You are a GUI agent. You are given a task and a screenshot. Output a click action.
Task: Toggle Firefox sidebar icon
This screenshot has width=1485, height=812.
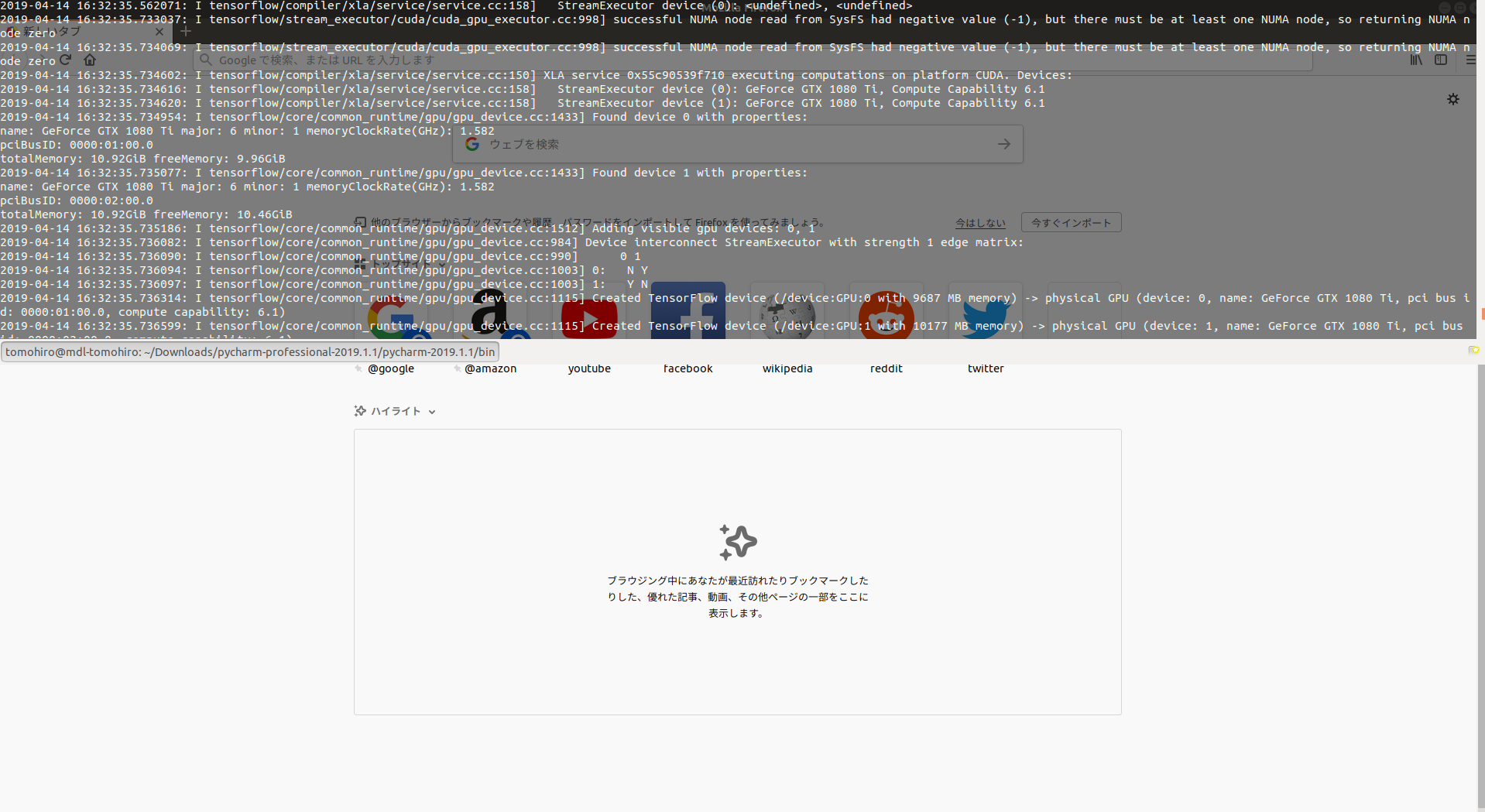click(1441, 60)
